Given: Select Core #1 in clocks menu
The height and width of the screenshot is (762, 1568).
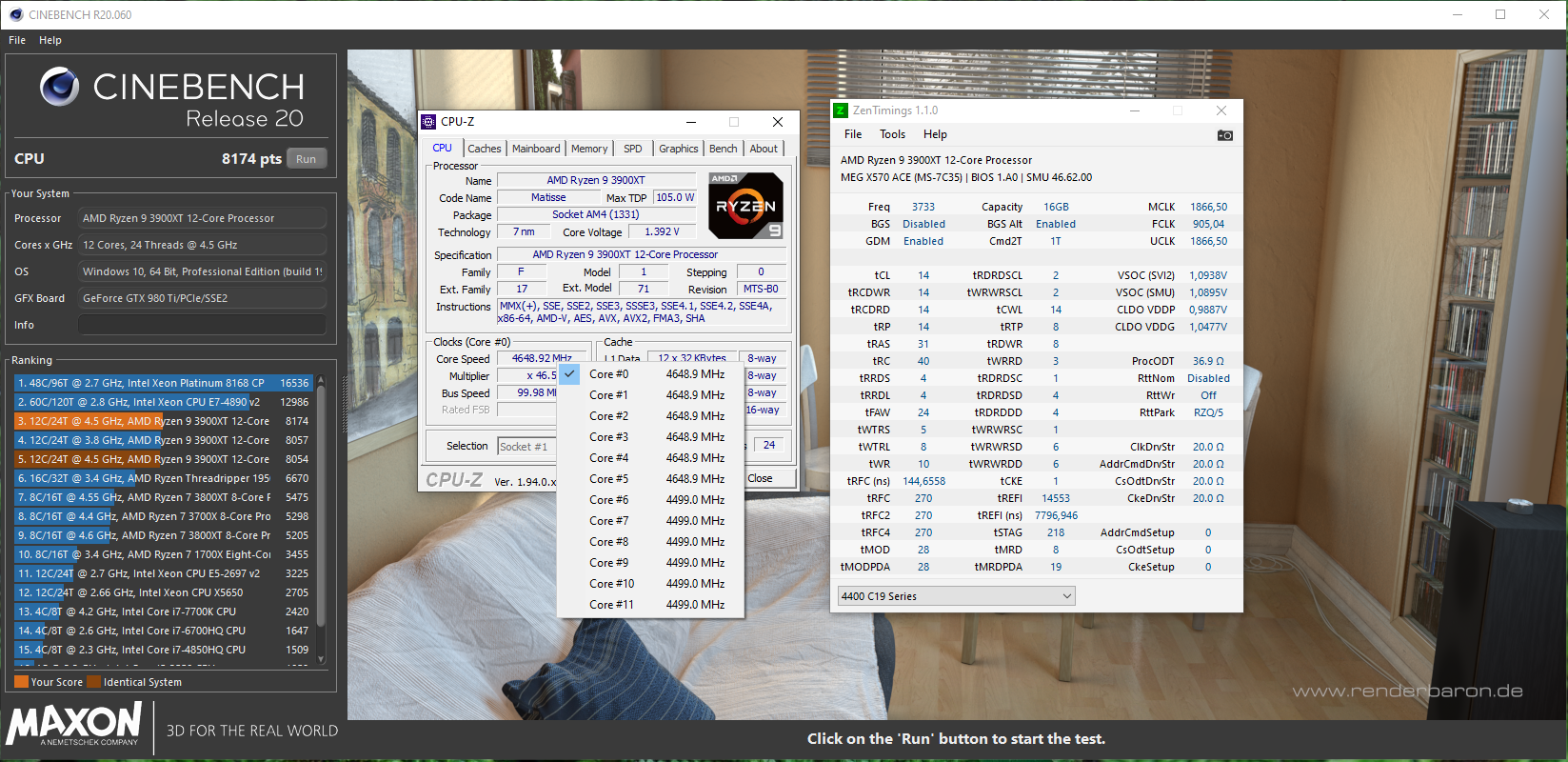Looking at the screenshot, I should pos(650,395).
